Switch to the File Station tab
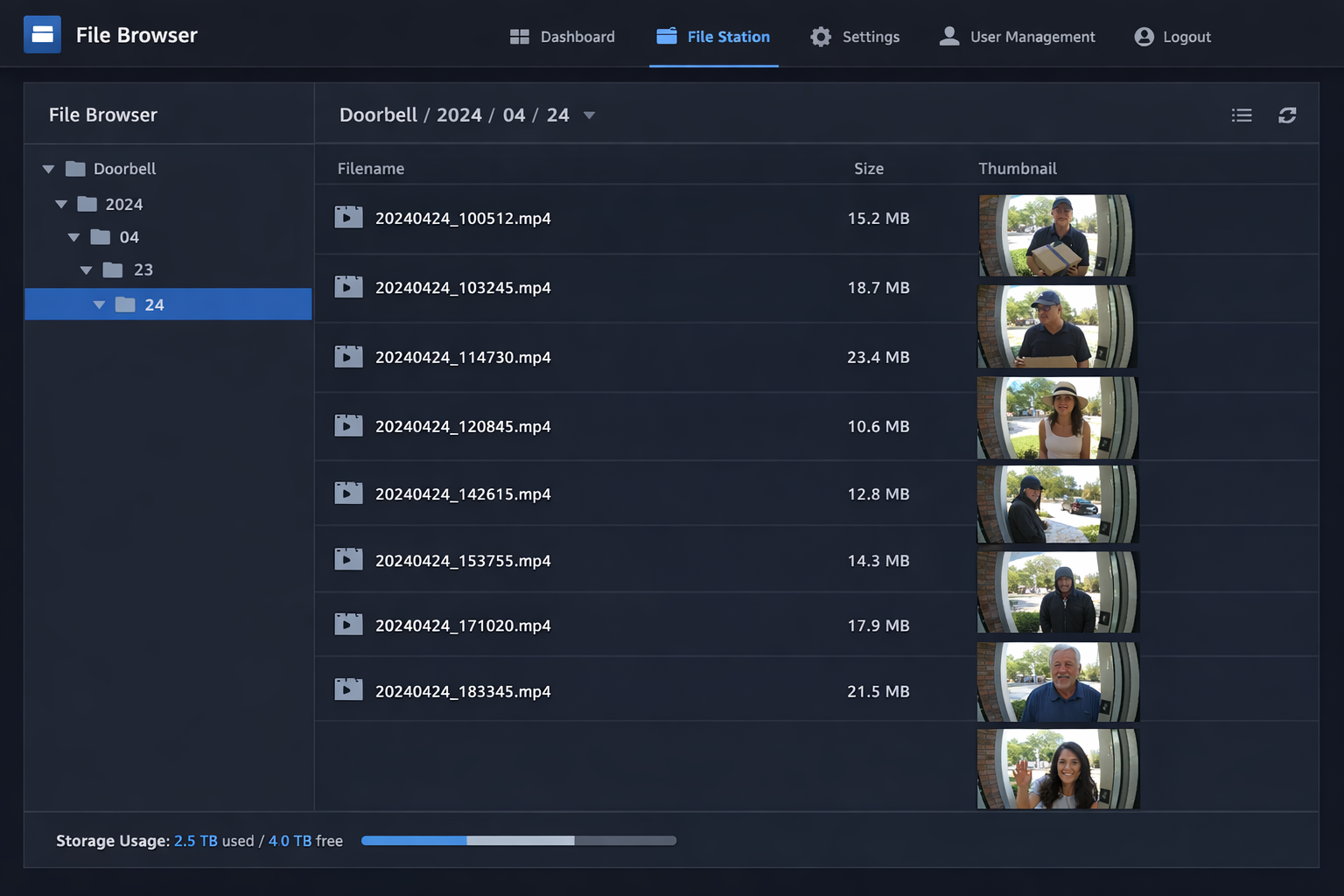Image resolution: width=1344 pixels, height=896 pixels. [x=713, y=36]
